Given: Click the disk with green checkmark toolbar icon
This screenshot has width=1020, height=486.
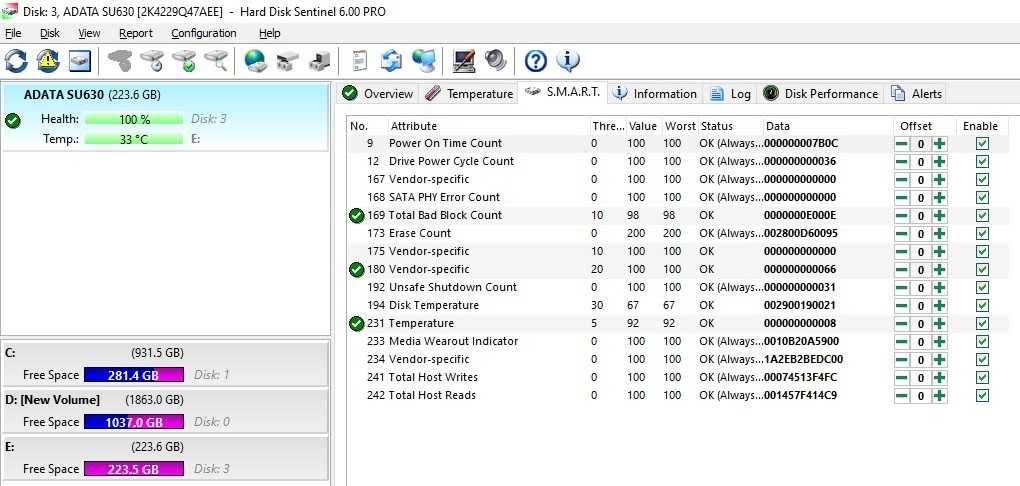Looking at the screenshot, I should tap(184, 61).
